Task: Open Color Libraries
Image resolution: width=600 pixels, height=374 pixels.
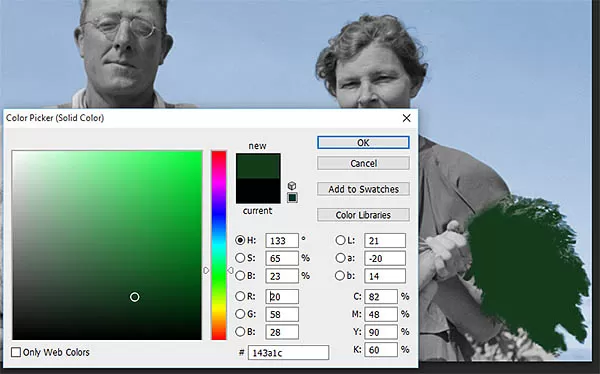Action: pos(363,215)
